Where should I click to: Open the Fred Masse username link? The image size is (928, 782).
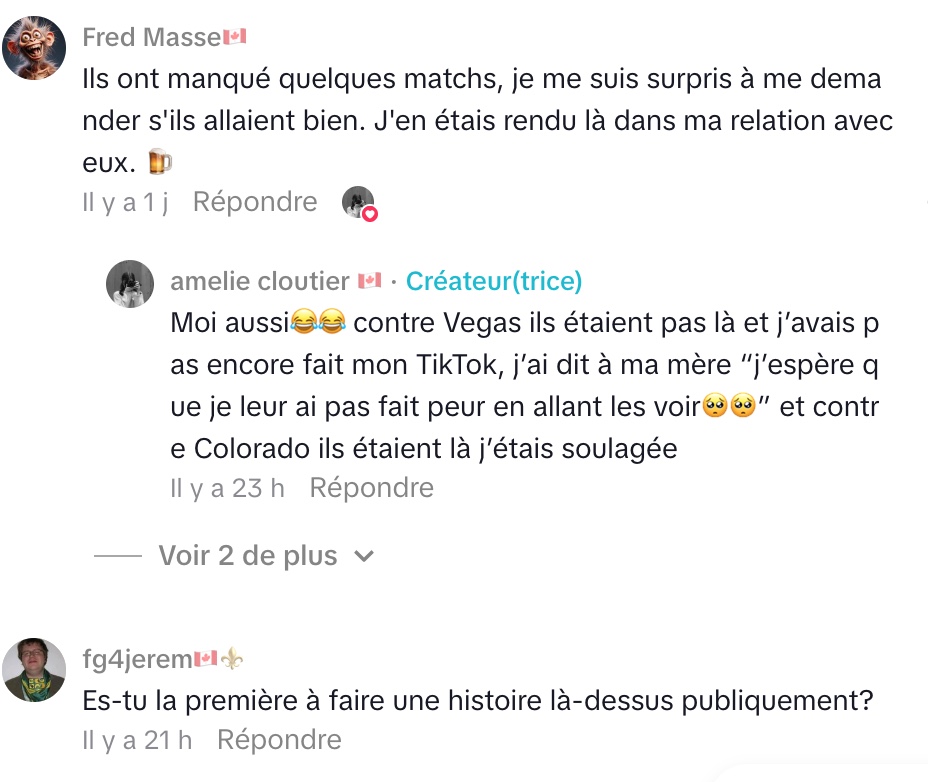[151, 38]
